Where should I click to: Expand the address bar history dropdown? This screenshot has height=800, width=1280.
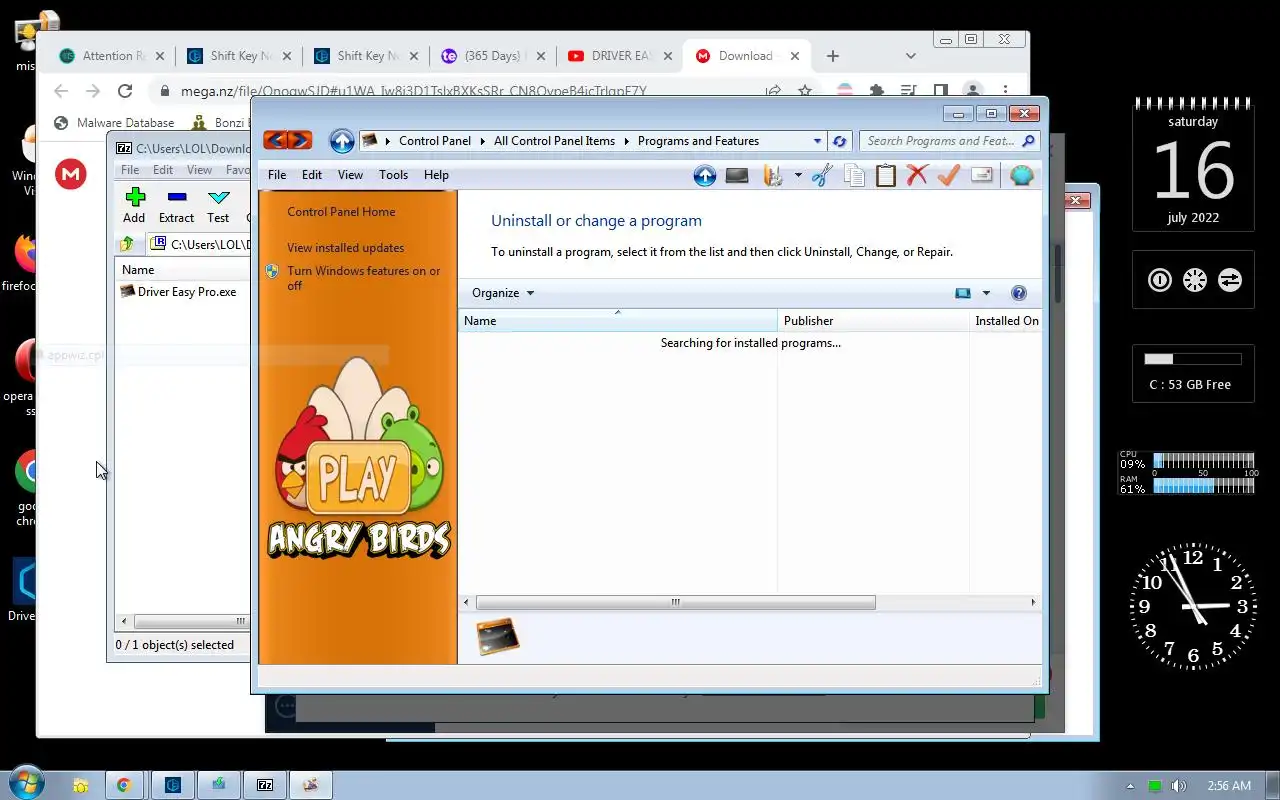tap(817, 141)
